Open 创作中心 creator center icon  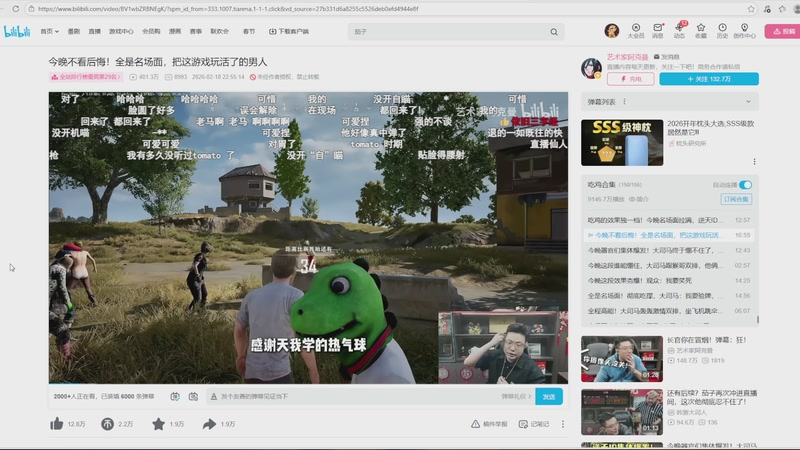pos(744,31)
